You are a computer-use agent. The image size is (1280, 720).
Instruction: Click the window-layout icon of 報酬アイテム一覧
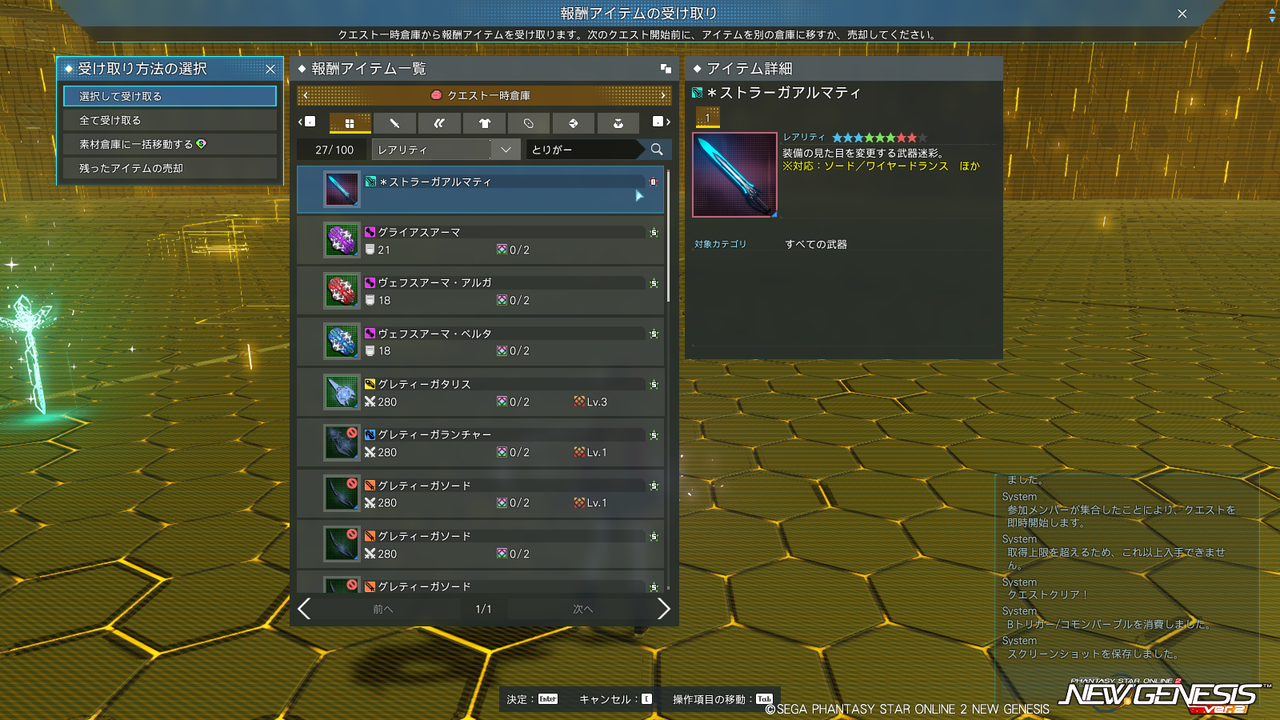click(x=666, y=69)
